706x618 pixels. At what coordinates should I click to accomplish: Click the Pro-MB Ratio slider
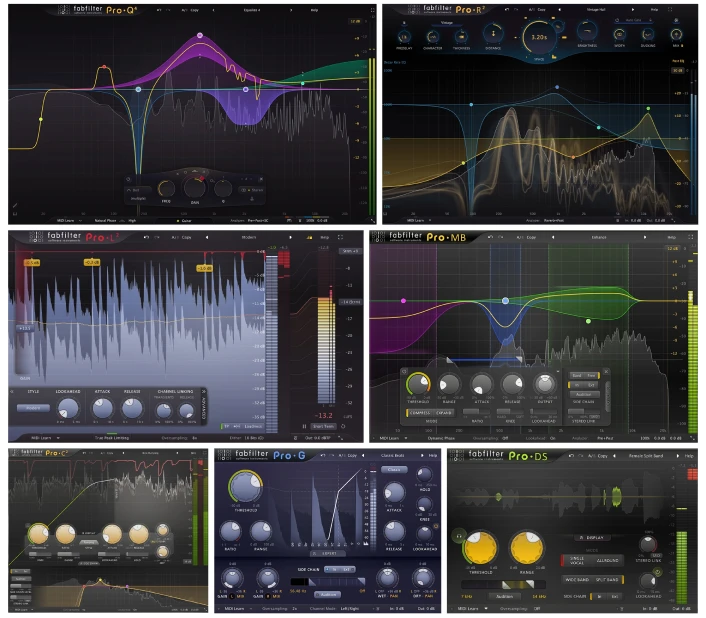[x=477, y=411]
